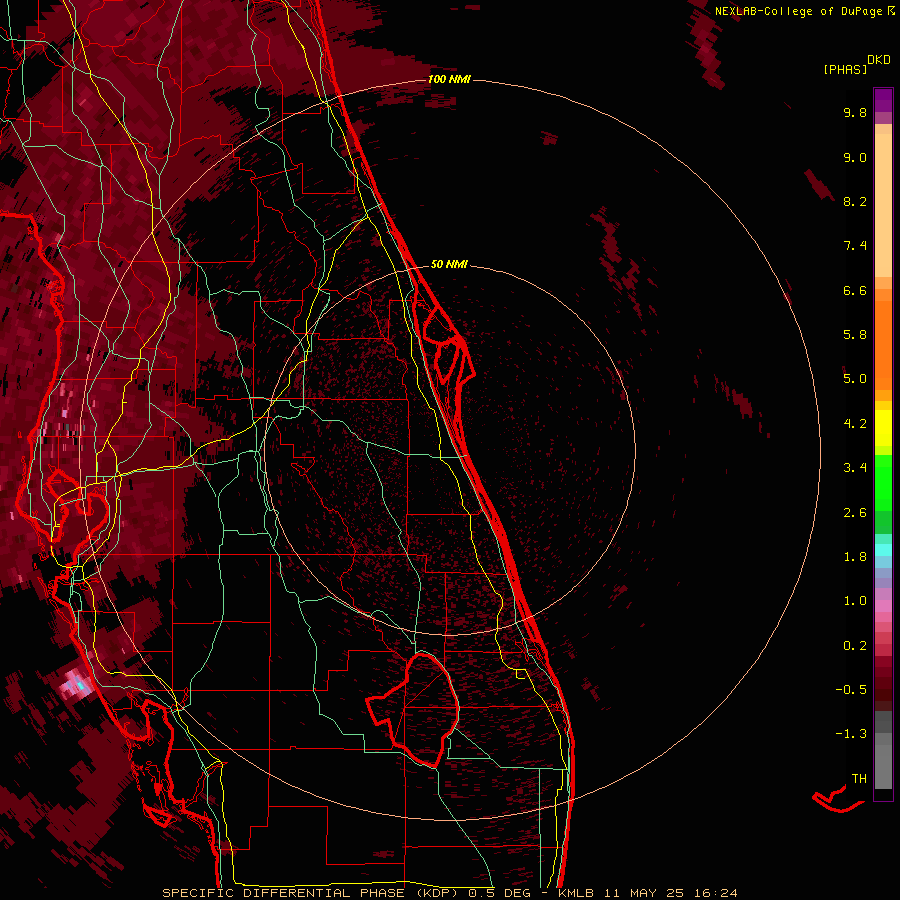Click the 0.5 DEG elevation text
The image size is (900, 900).
click(x=499, y=893)
